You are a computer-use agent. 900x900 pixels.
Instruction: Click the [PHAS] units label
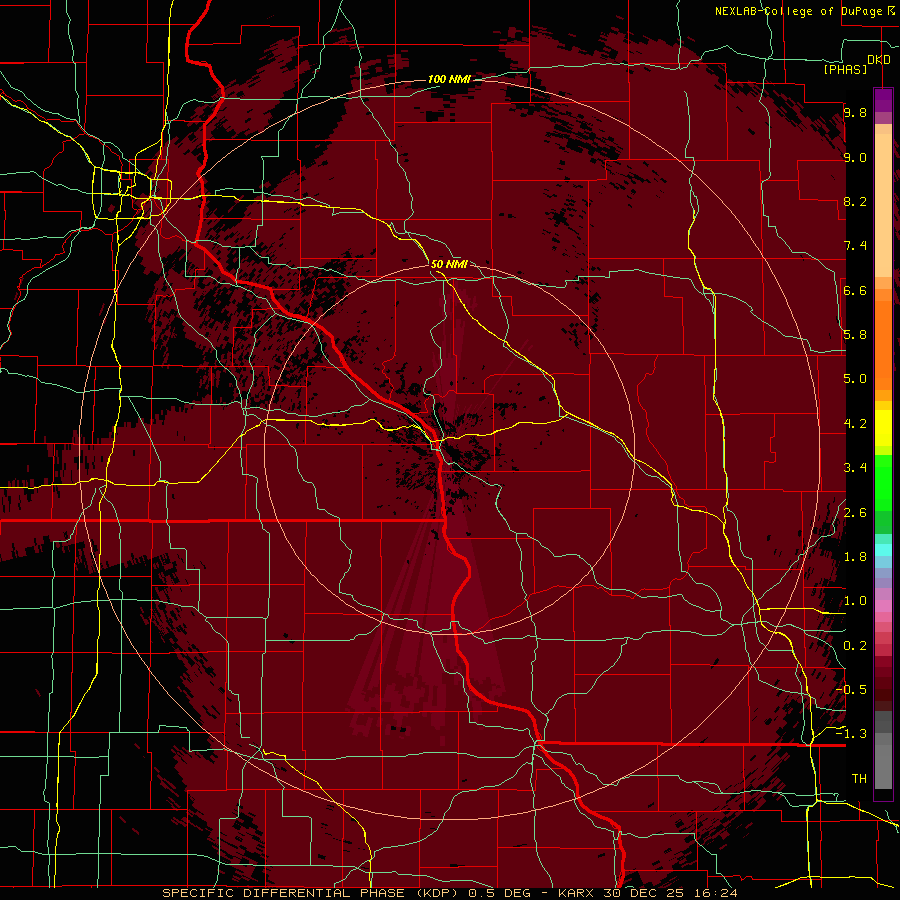tap(845, 70)
